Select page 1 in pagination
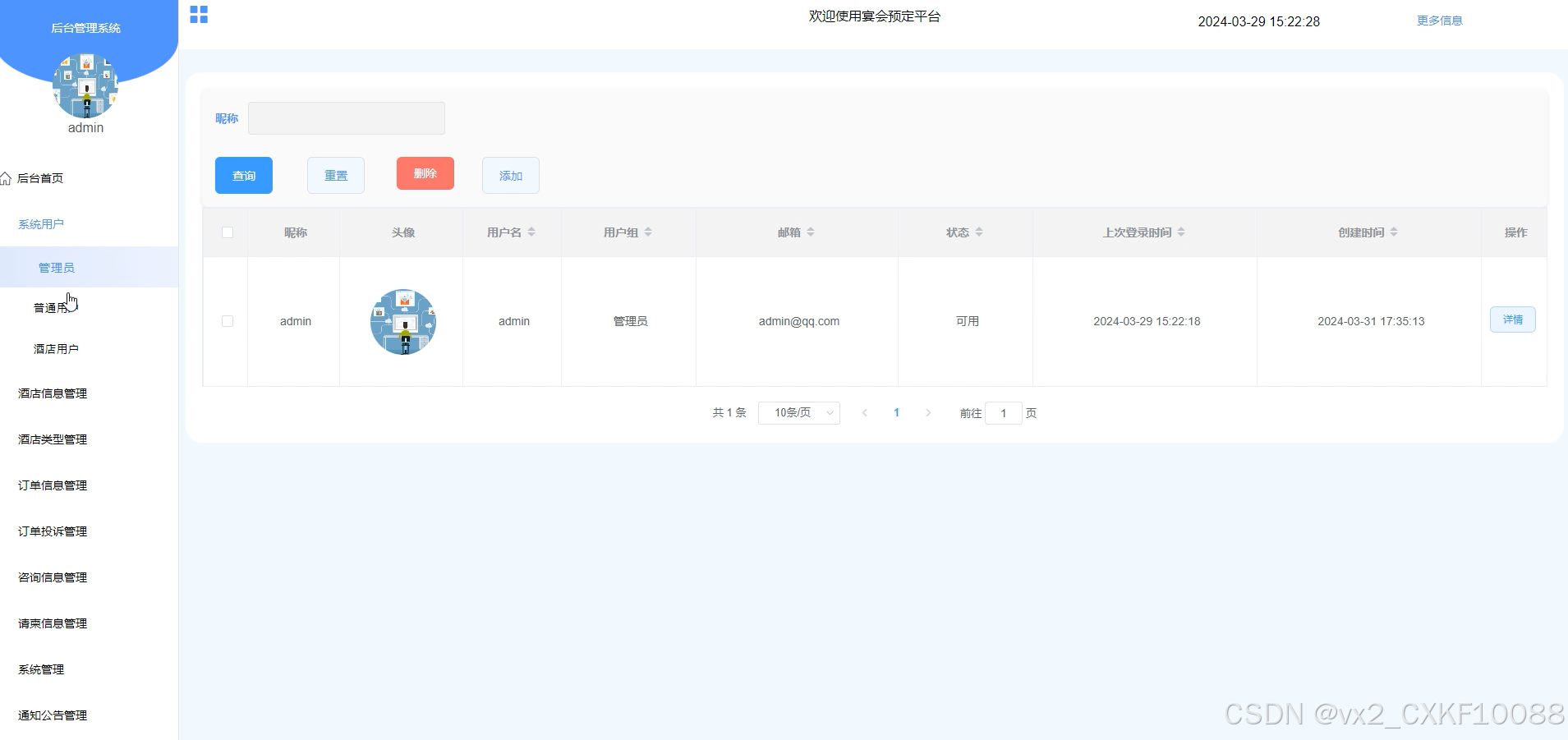The width and height of the screenshot is (1568, 740). coord(896,413)
